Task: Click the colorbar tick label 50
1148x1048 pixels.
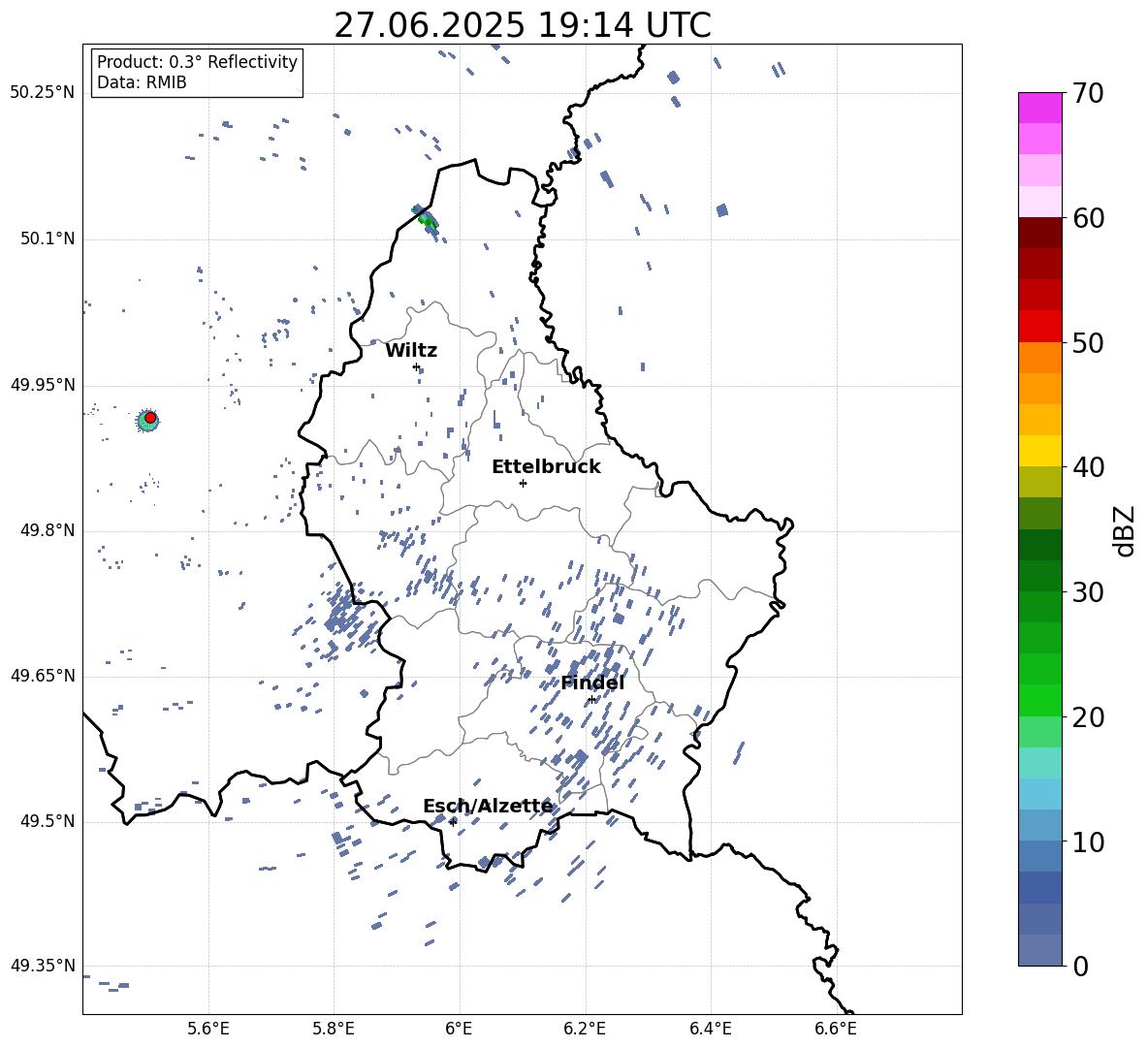Action: pos(1087,342)
